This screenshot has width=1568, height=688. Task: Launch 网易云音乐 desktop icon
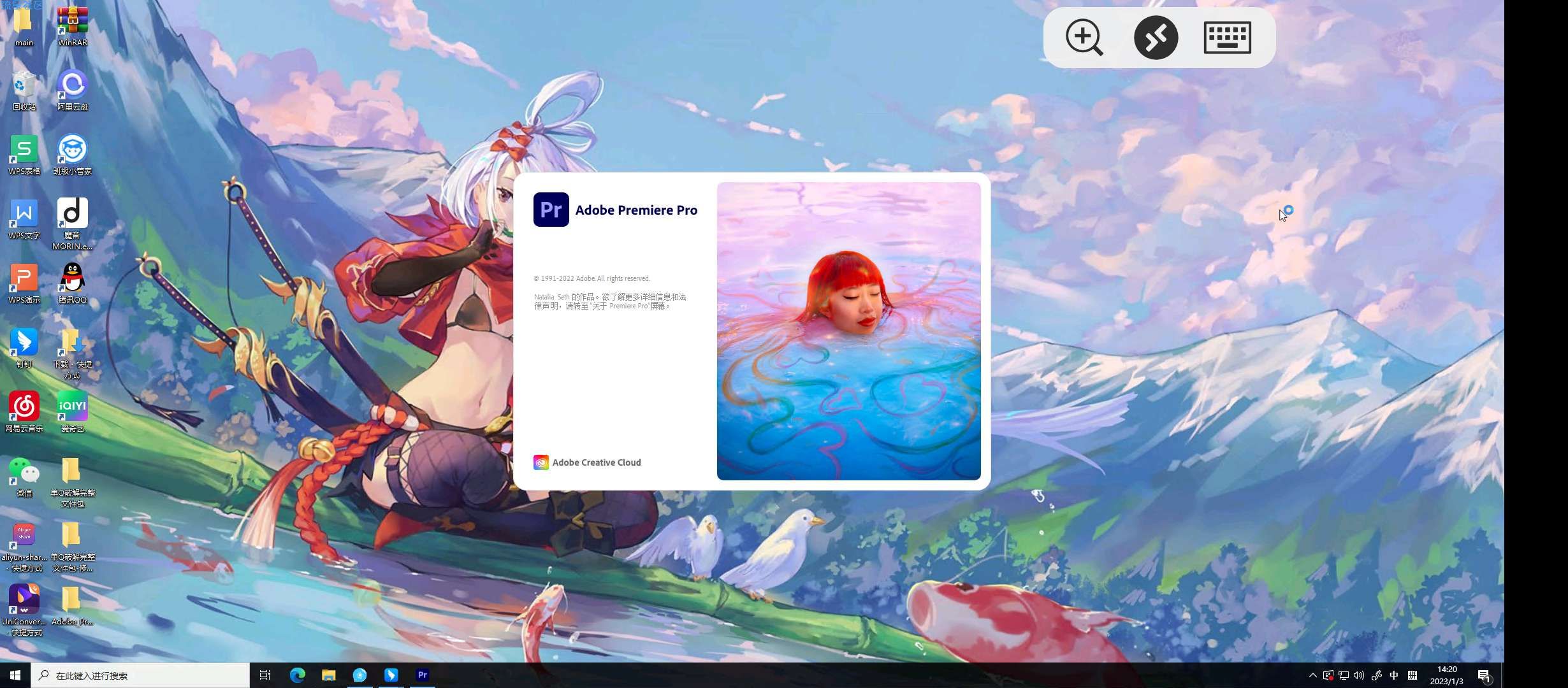[x=24, y=412]
